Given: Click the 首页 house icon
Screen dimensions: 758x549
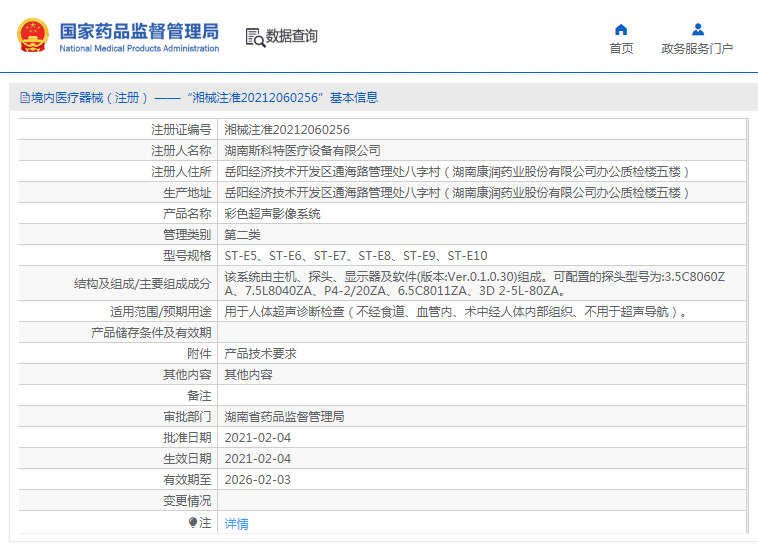Looking at the screenshot, I should [x=621, y=29].
